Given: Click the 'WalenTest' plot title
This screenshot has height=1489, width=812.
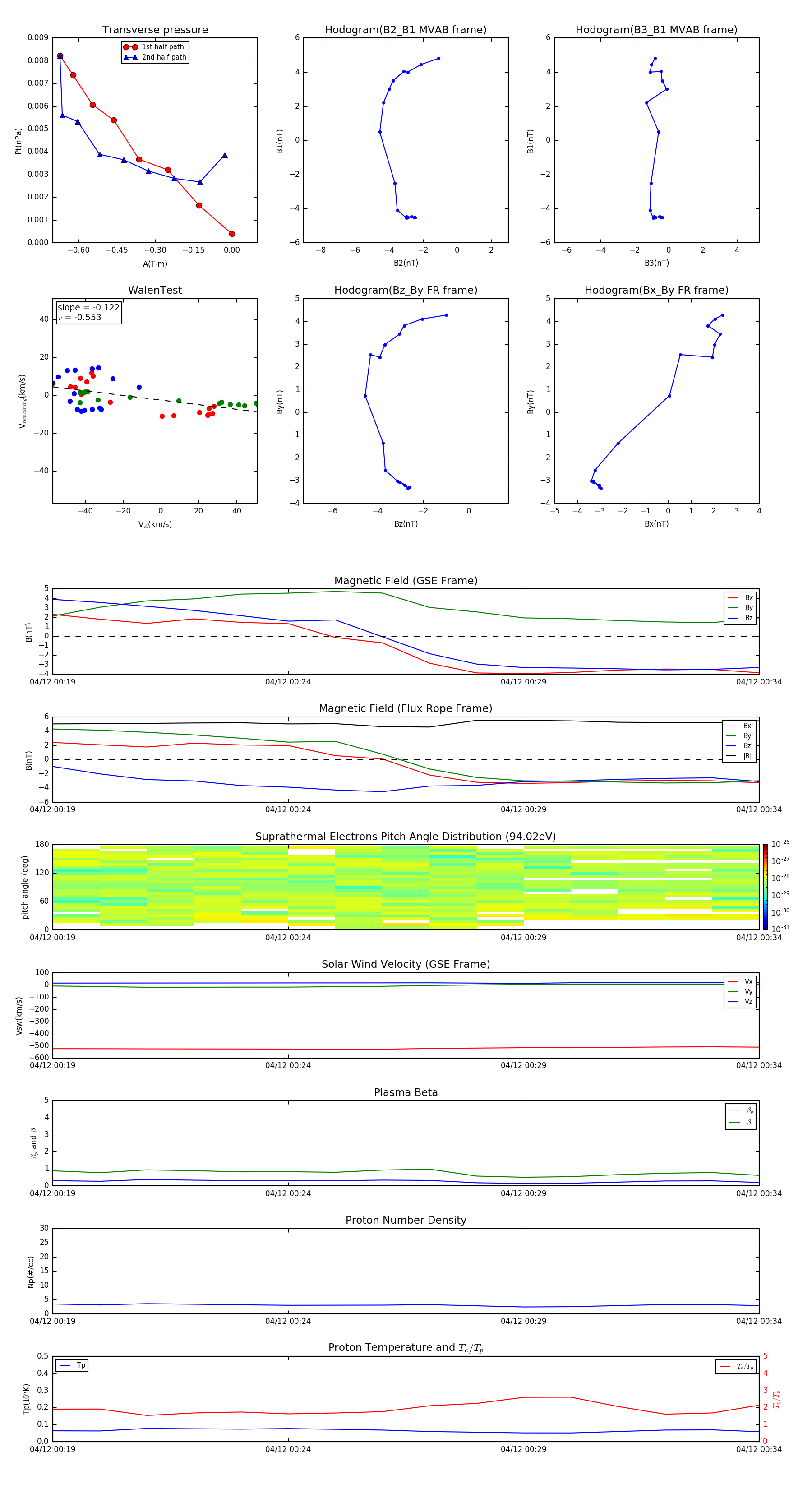Looking at the screenshot, I should click(x=155, y=290).
